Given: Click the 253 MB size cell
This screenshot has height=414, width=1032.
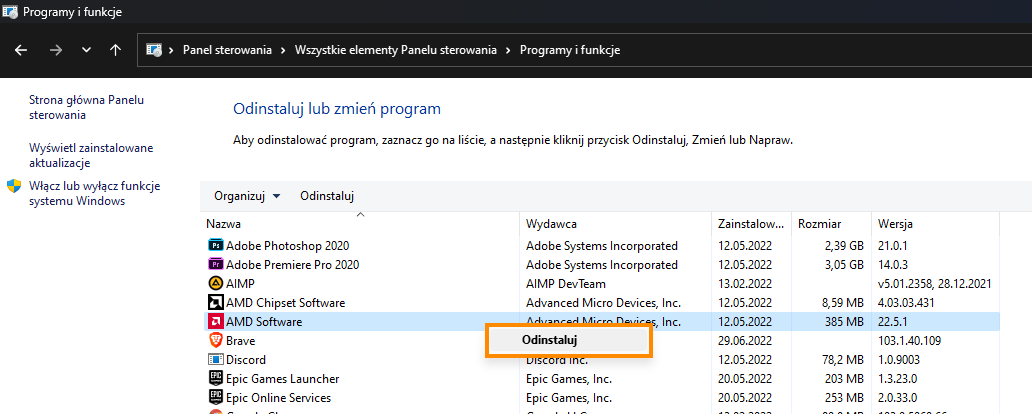Looking at the screenshot, I should click(844, 398).
